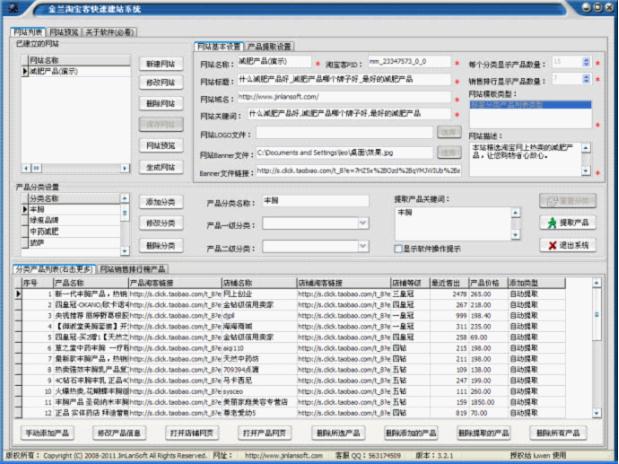Click the Banner文件链接 input field

[358, 171]
